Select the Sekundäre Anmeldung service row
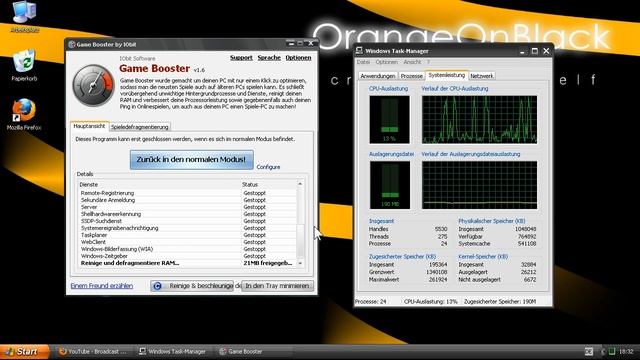640x360 pixels. 188,200
